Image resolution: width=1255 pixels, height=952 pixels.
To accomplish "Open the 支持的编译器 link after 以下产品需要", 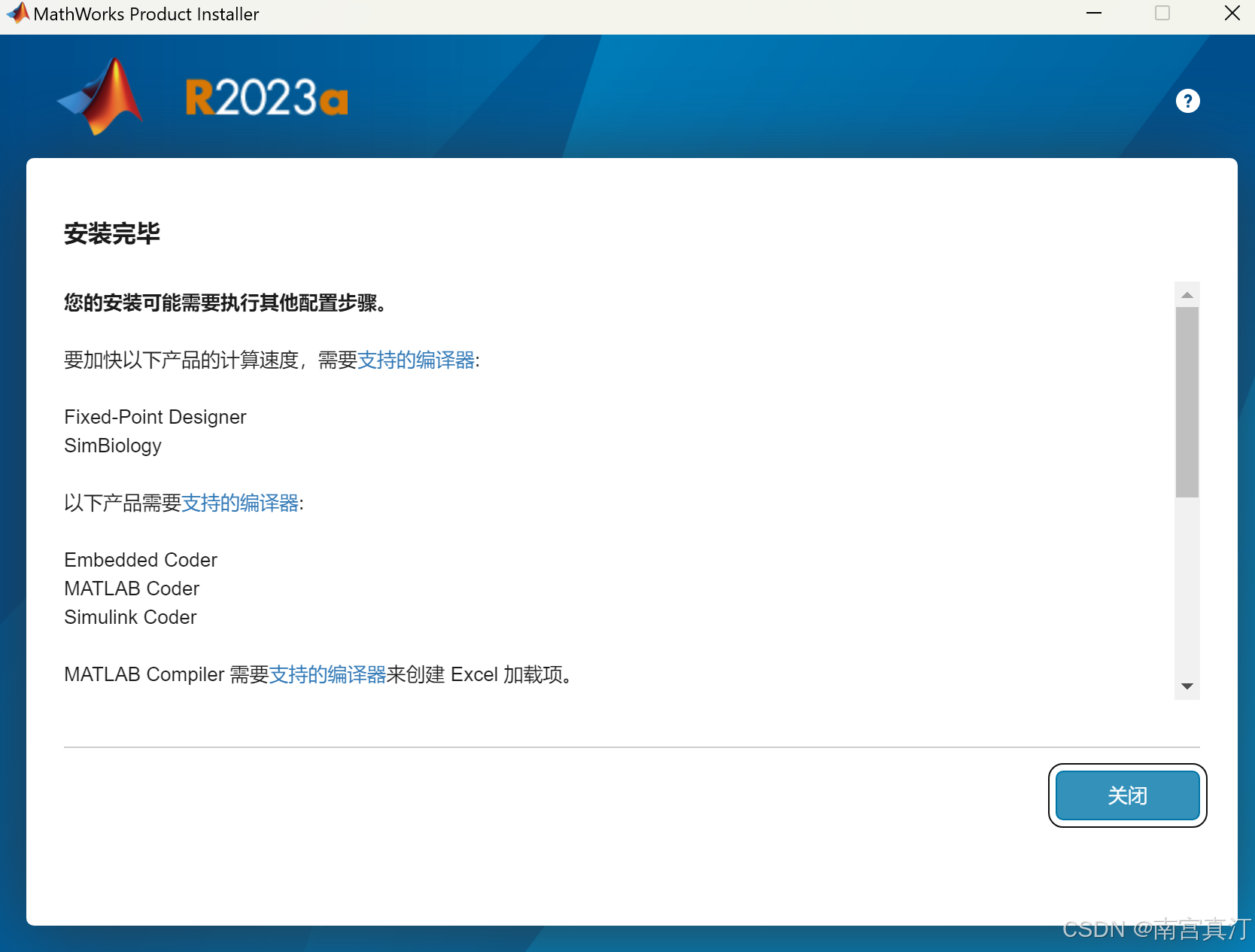I will click(x=240, y=503).
